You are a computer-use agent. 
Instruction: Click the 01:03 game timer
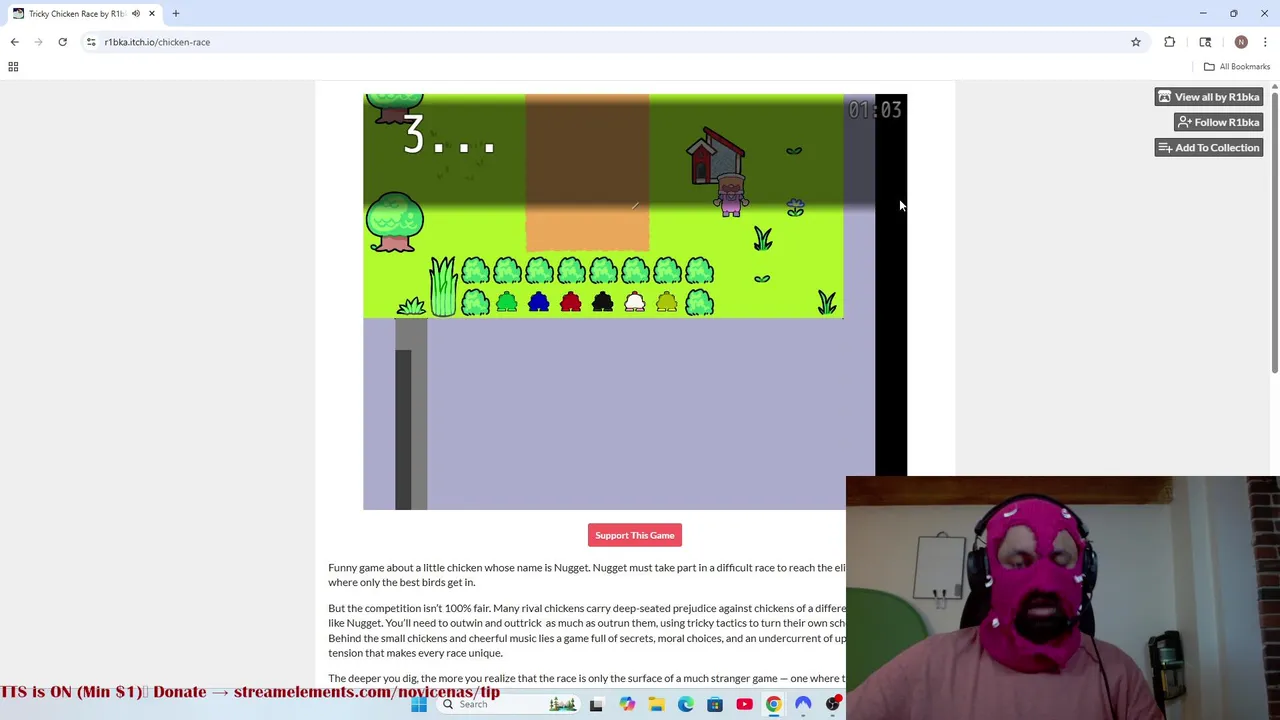(875, 110)
